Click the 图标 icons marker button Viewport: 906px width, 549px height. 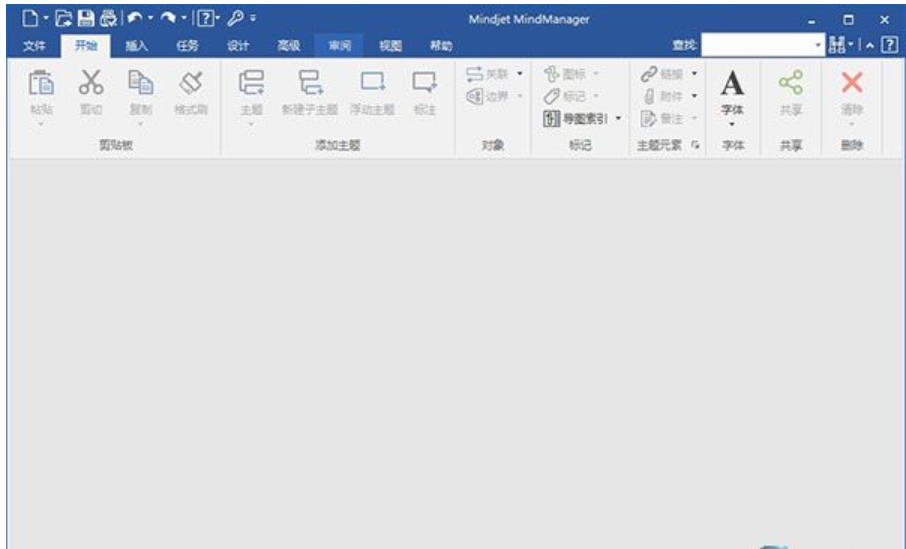coord(565,74)
